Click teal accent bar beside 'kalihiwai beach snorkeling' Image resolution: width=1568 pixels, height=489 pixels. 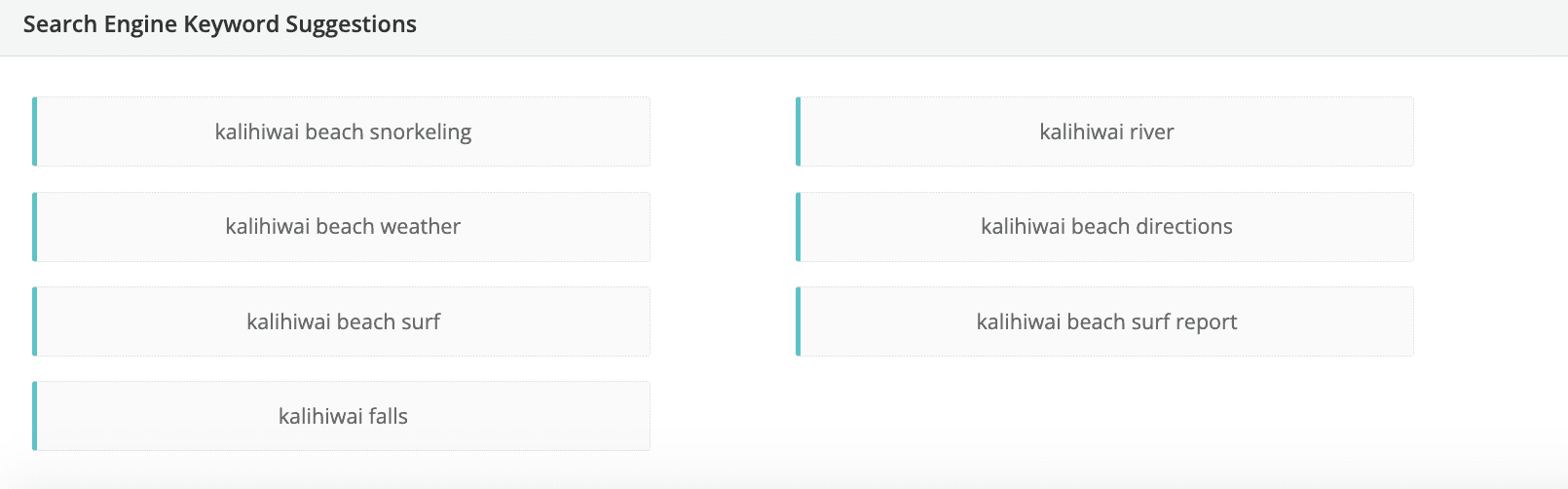click(34, 132)
